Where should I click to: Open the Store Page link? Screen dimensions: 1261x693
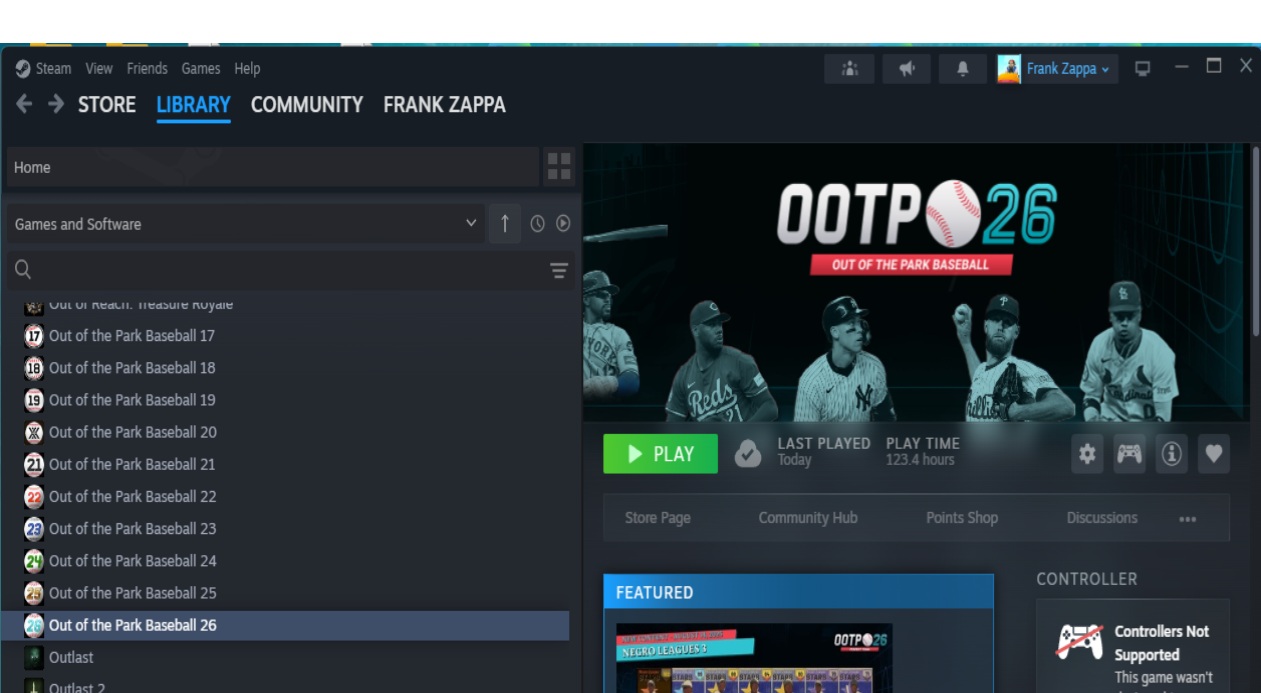657,518
